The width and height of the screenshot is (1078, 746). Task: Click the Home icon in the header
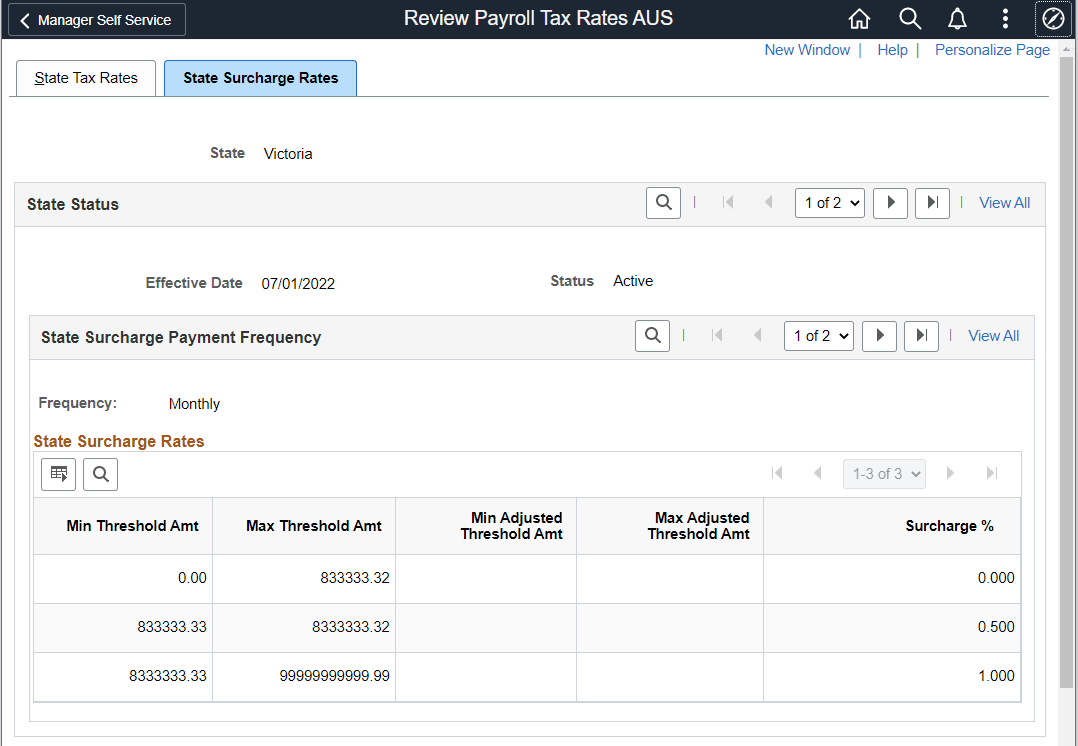point(858,18)
